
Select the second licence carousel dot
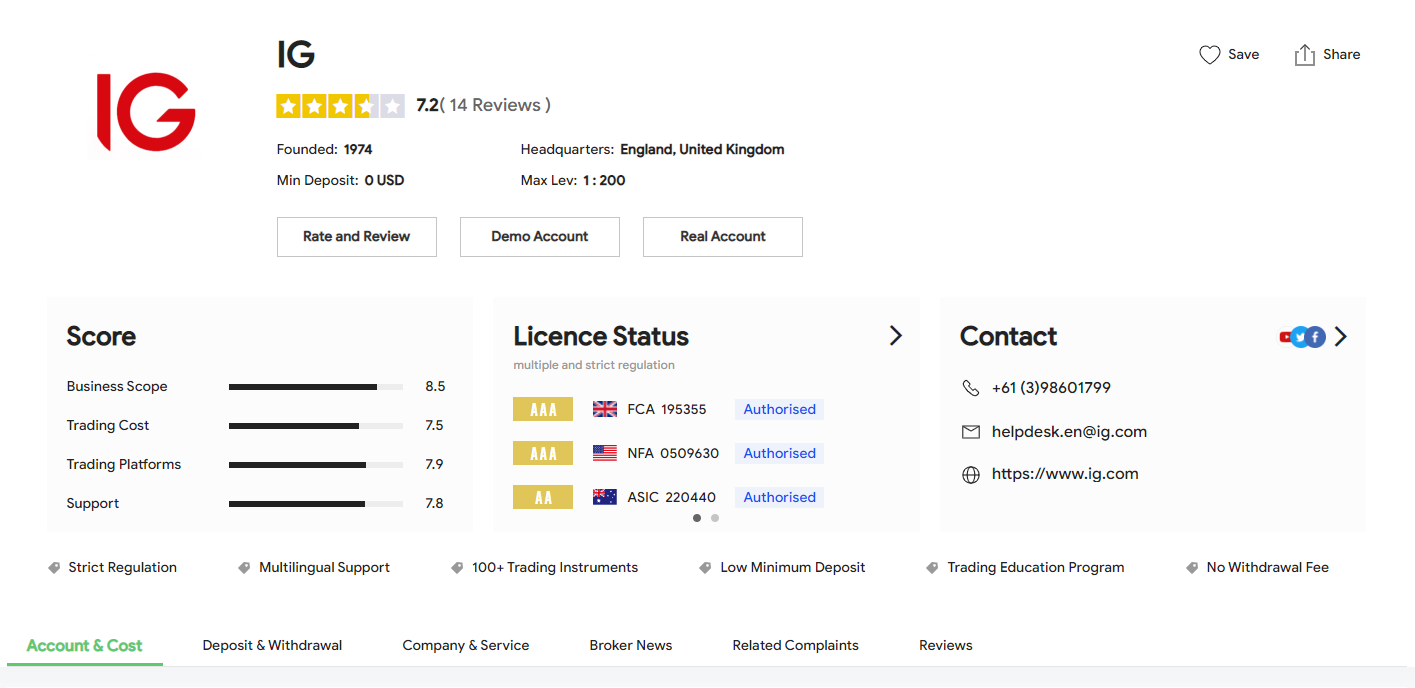click(x=715, y=518)
